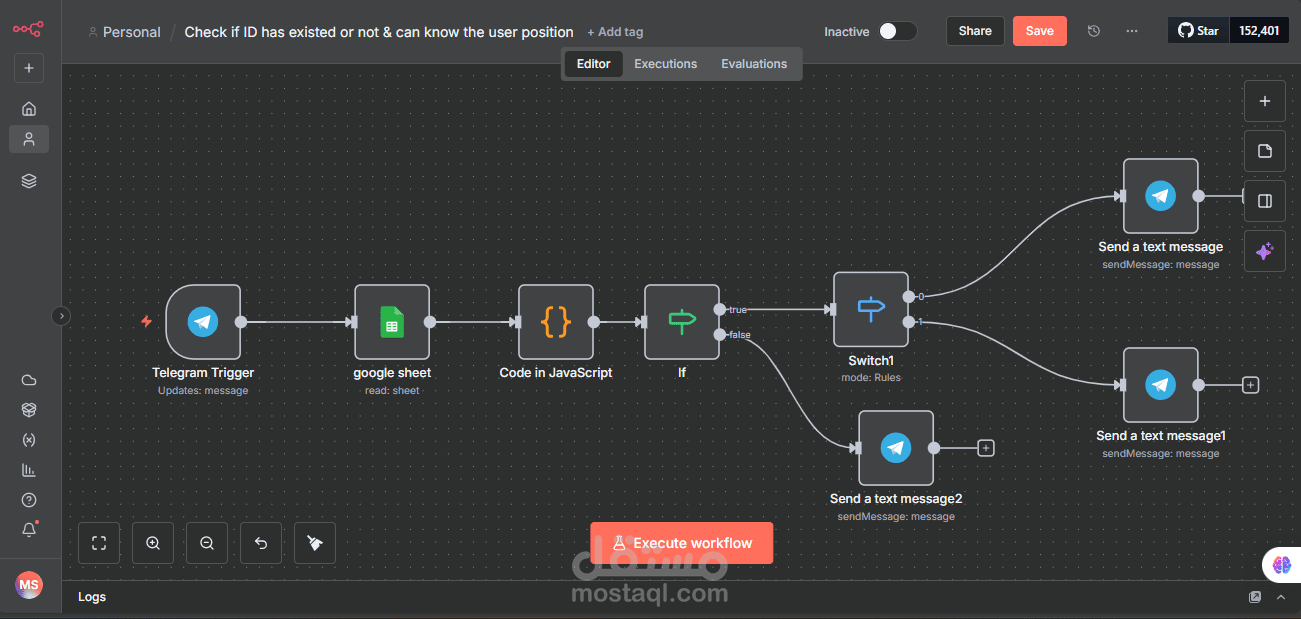Click the Add tag link
Screen dimensions: 1301x619
(x=615, y=32)
